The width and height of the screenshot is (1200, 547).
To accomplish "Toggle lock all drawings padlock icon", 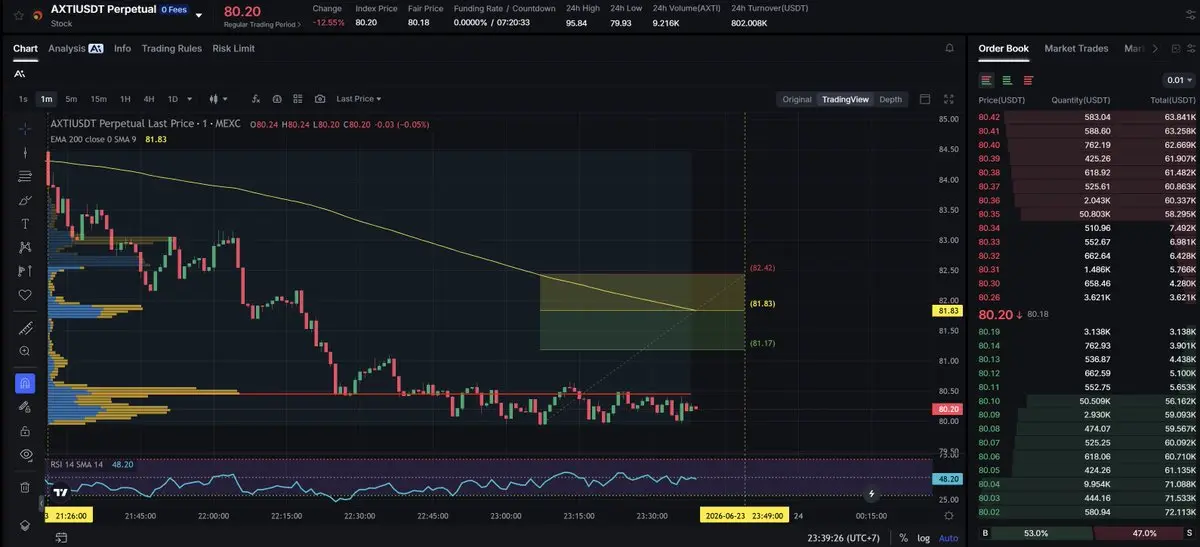I will pos(25,430).
